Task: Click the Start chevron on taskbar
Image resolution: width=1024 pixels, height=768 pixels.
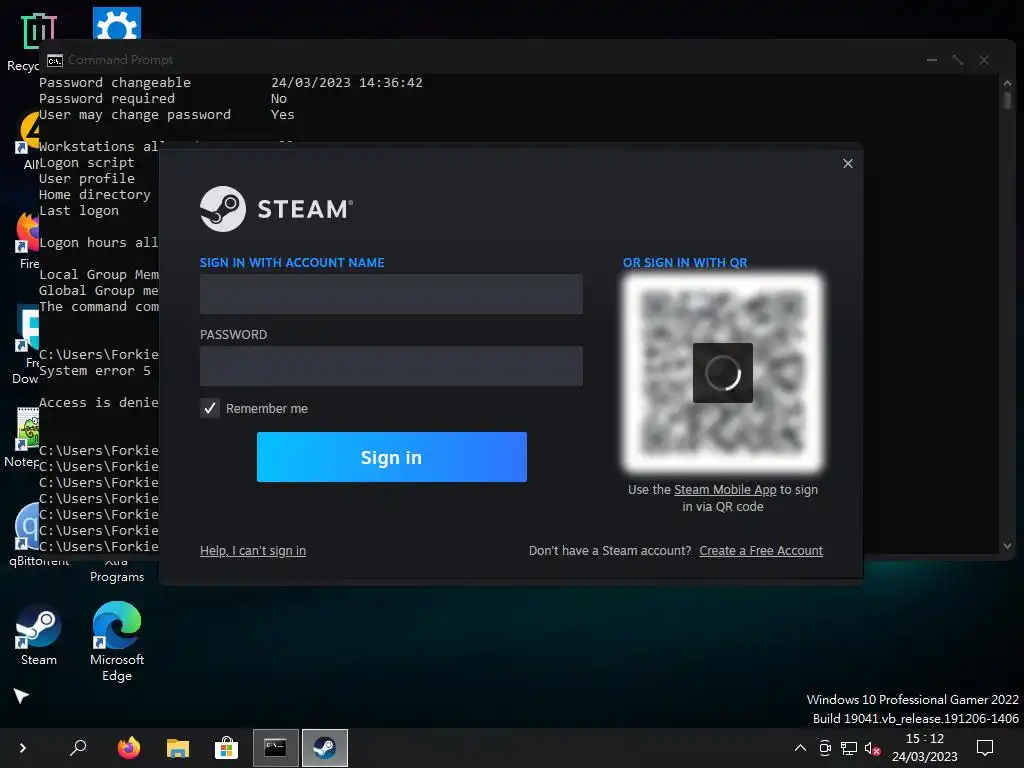Action: pos(22,748)
